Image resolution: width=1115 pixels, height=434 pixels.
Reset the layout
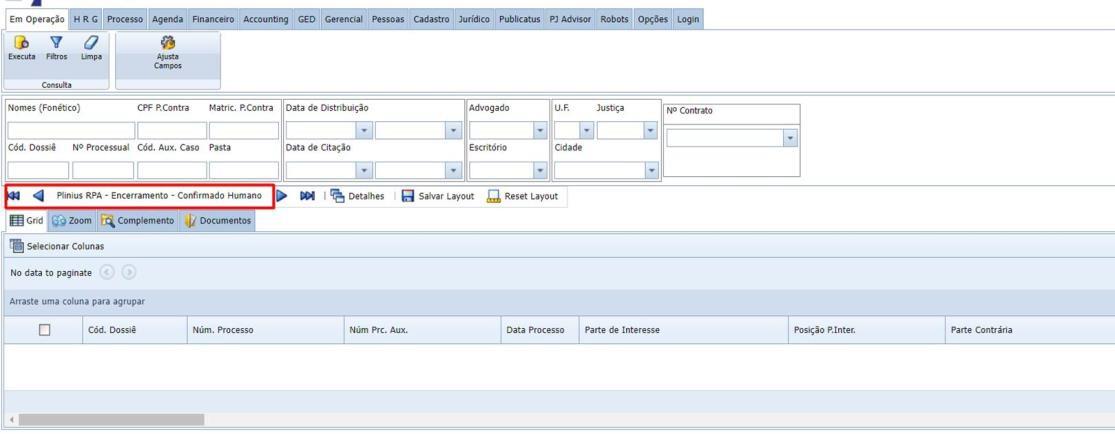(523, 196)
